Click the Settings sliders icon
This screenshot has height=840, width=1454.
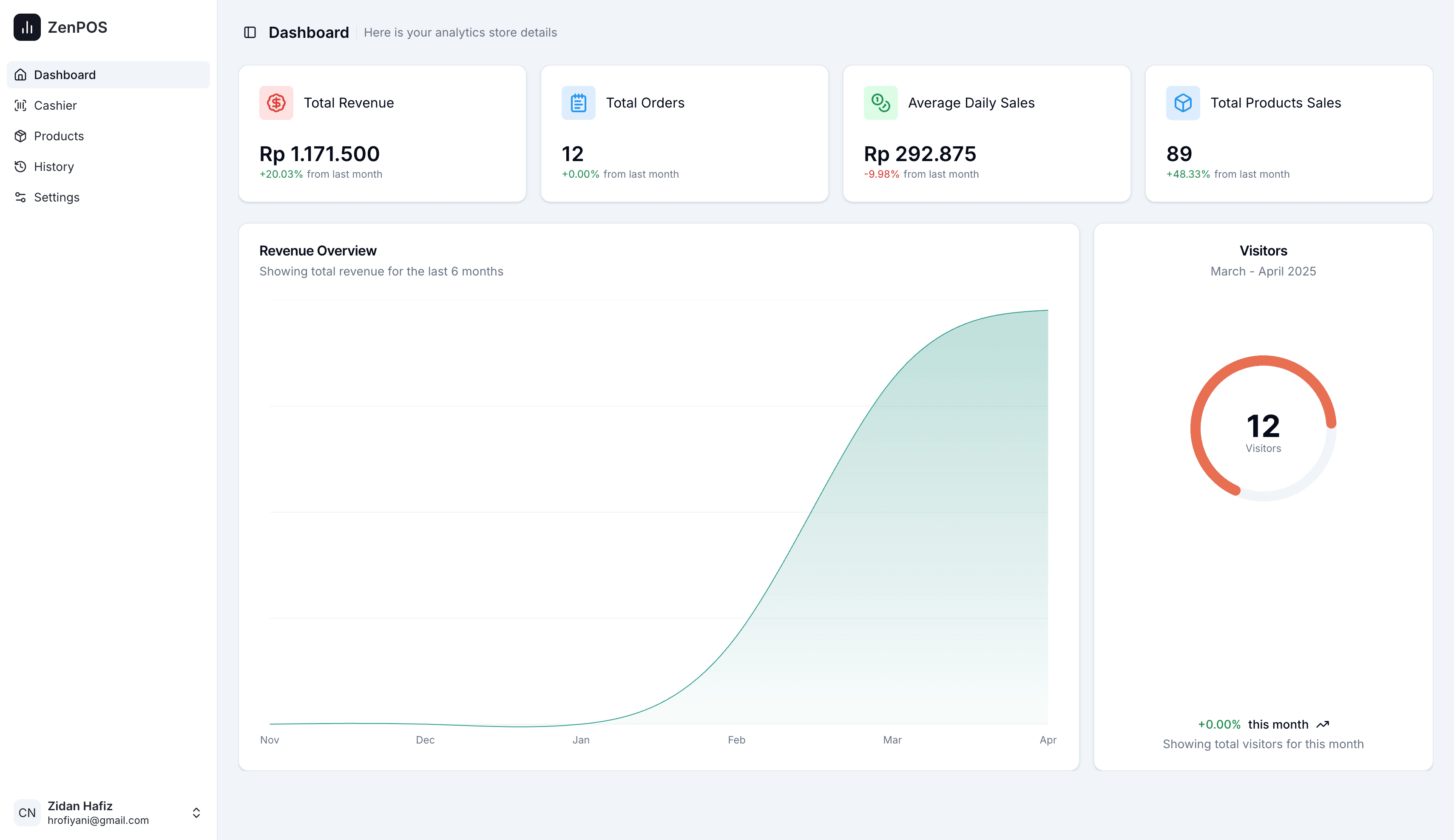(x=21, y=197)
